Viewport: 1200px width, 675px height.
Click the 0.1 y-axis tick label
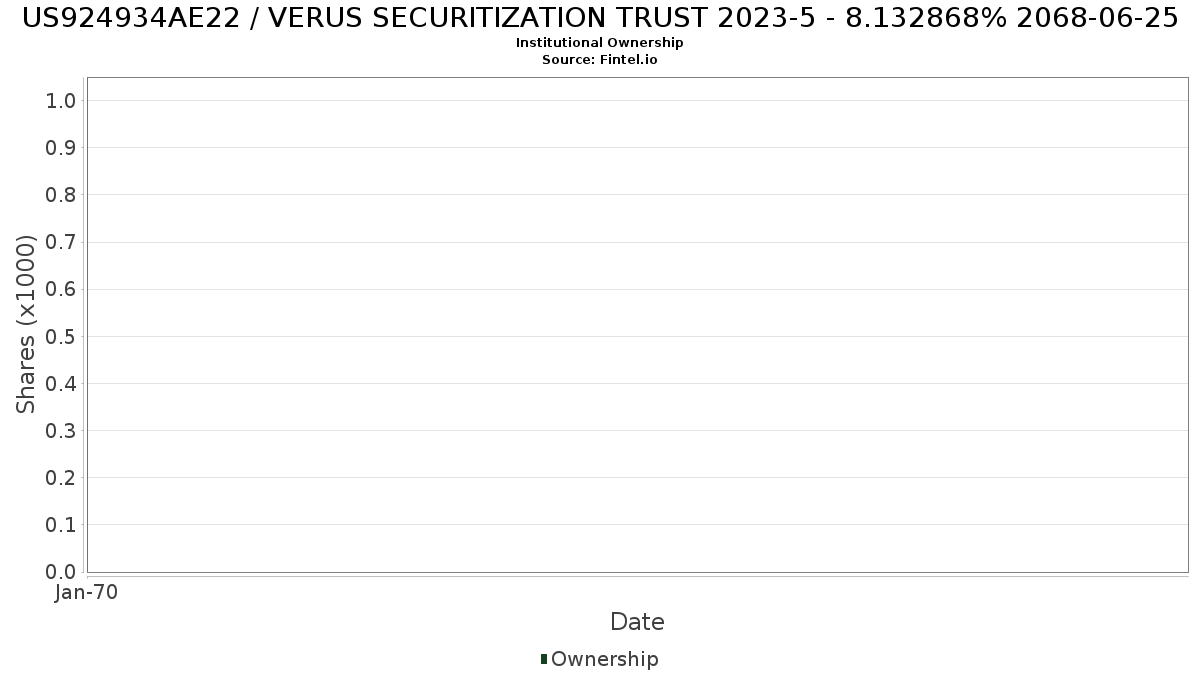pos(60,525)
